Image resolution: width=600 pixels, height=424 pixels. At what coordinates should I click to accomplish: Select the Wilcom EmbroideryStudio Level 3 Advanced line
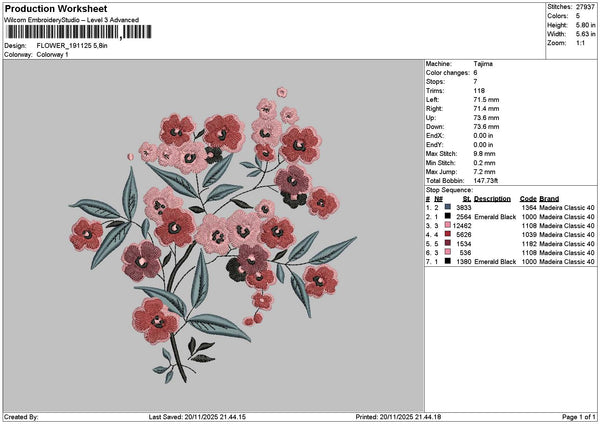72,20
